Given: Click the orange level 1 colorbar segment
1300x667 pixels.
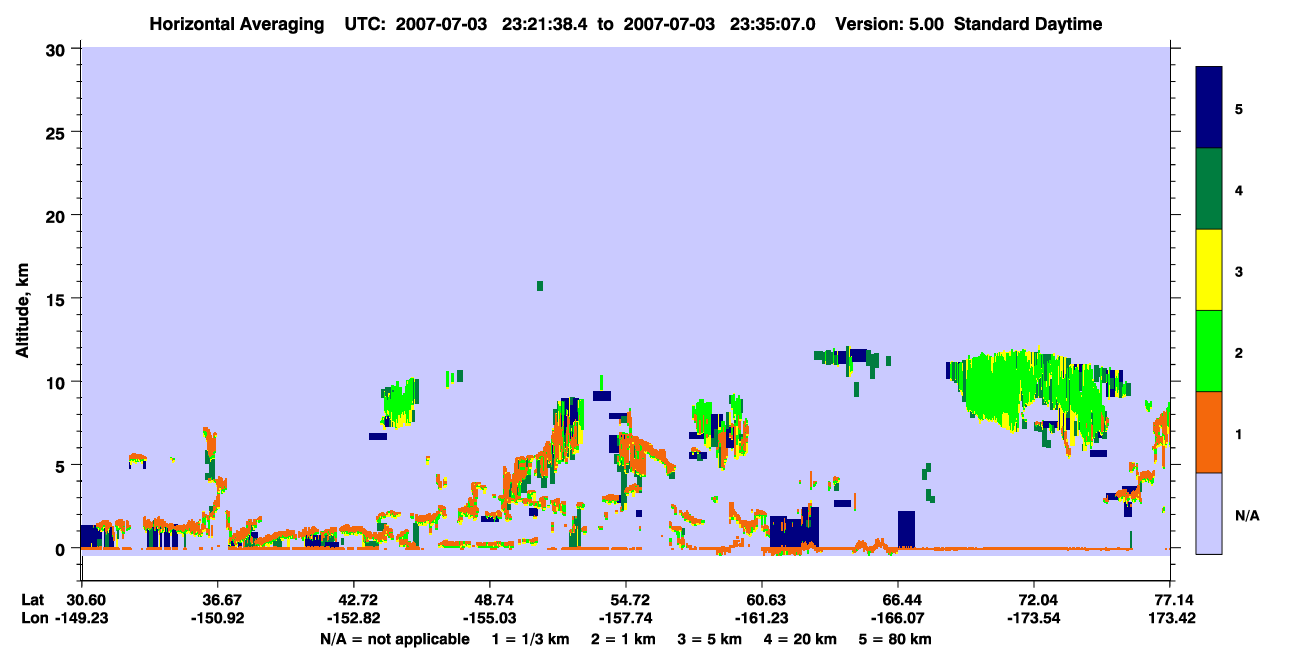Looking at the screenshot, I should pyautogui.click(x=1209, y=431).
